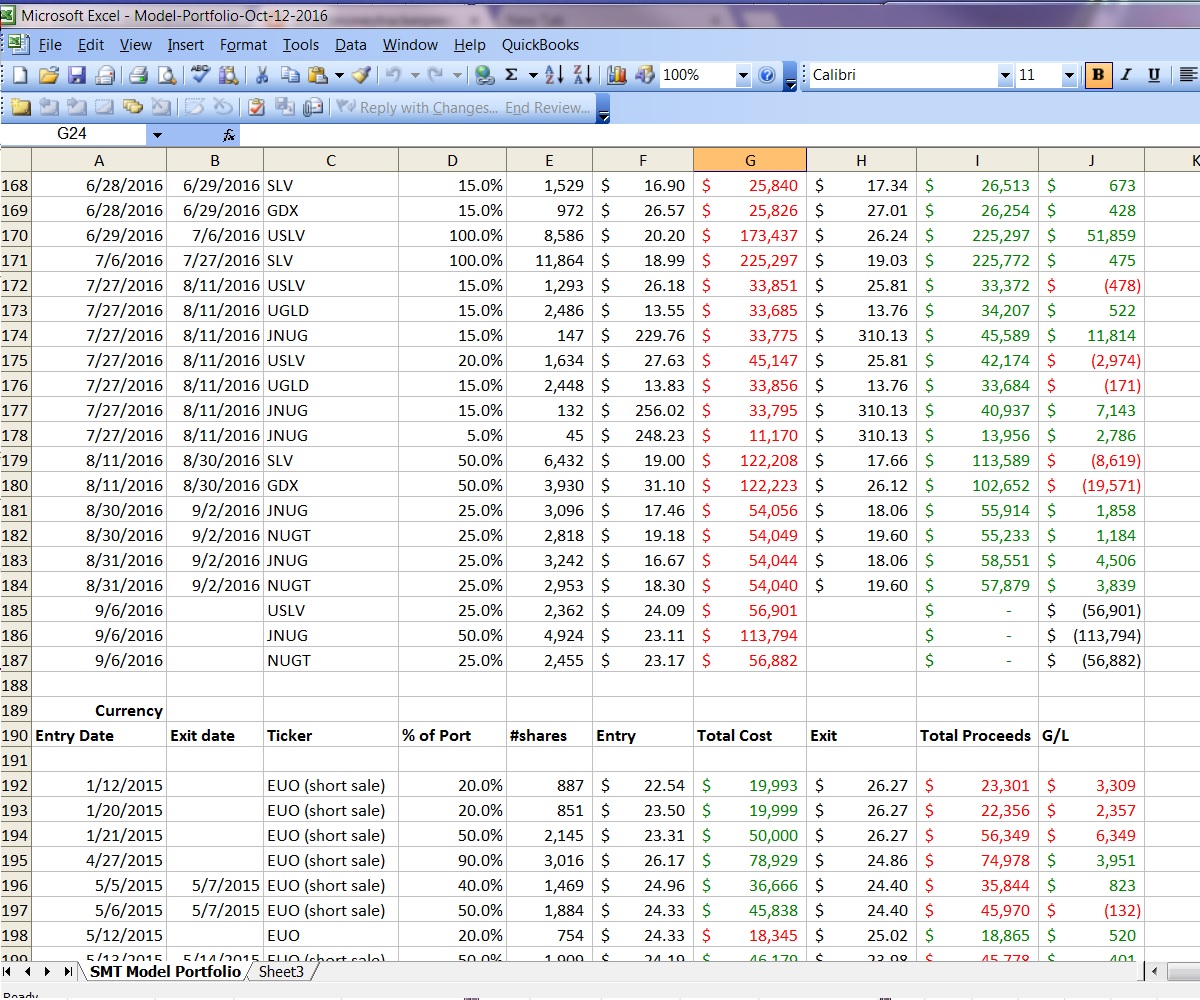1200x1000 pixels.
Task: Toggle Bold formatting button
Action: point(1098,75)
